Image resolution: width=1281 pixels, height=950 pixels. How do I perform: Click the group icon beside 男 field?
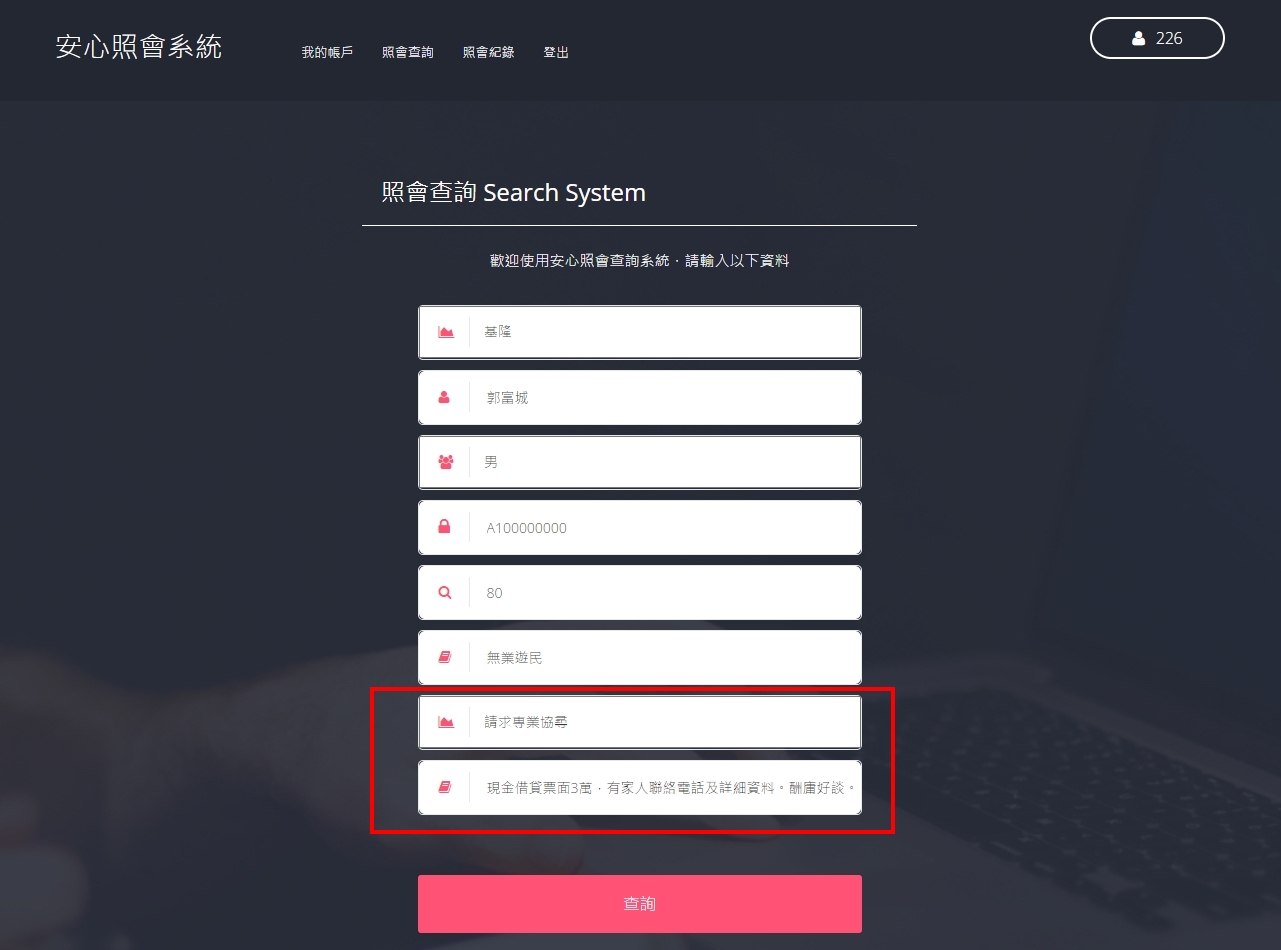click(x=446, y=462)
